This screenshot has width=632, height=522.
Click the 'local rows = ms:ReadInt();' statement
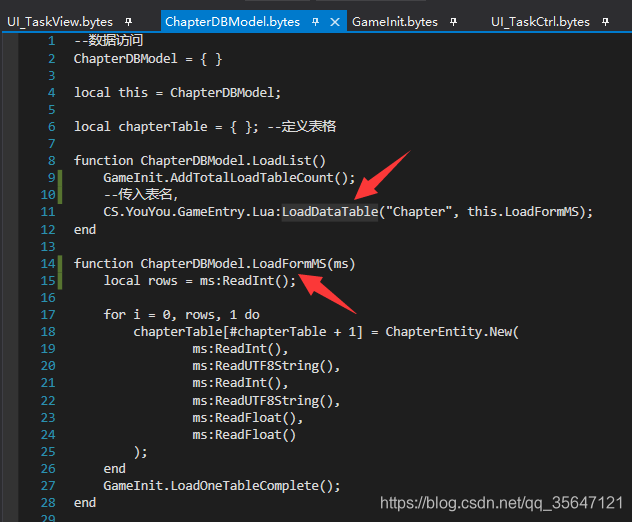[200, 281]
